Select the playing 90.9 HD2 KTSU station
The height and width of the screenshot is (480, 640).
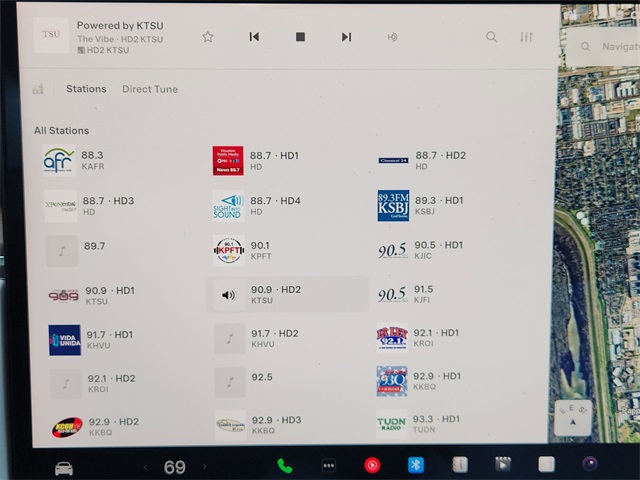pos(288,294)
